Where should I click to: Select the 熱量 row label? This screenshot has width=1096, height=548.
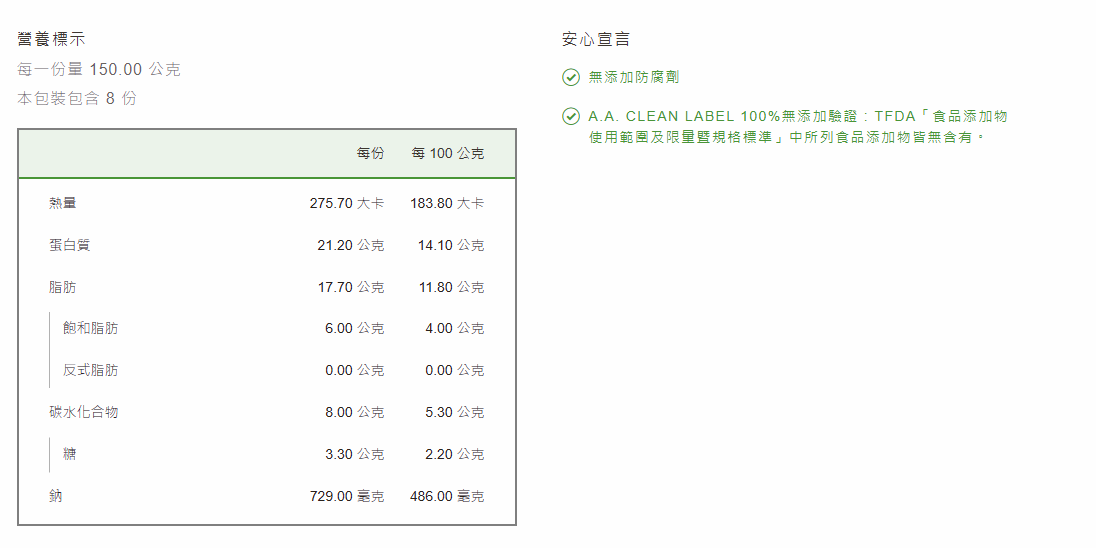[62, 203]
